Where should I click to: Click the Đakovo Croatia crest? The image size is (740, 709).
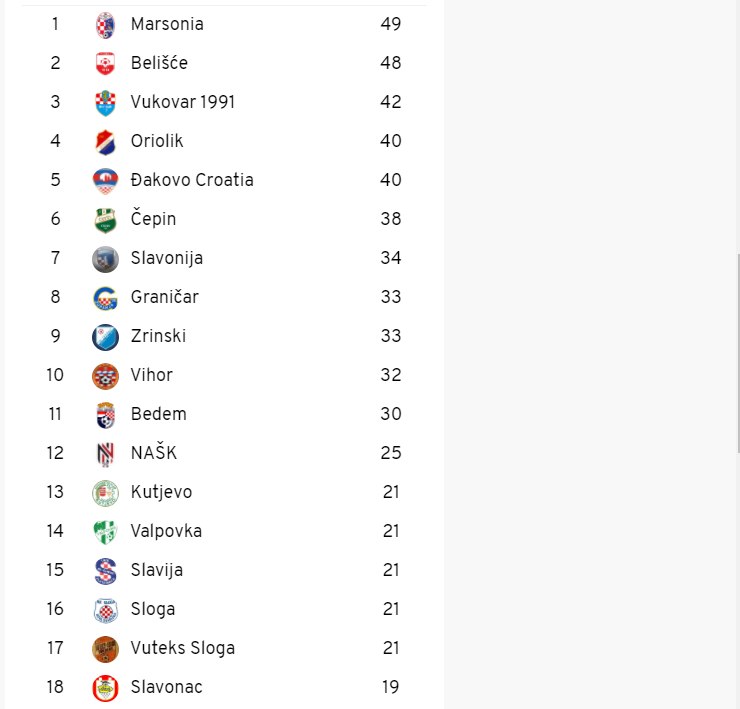(x=105, y=180)
